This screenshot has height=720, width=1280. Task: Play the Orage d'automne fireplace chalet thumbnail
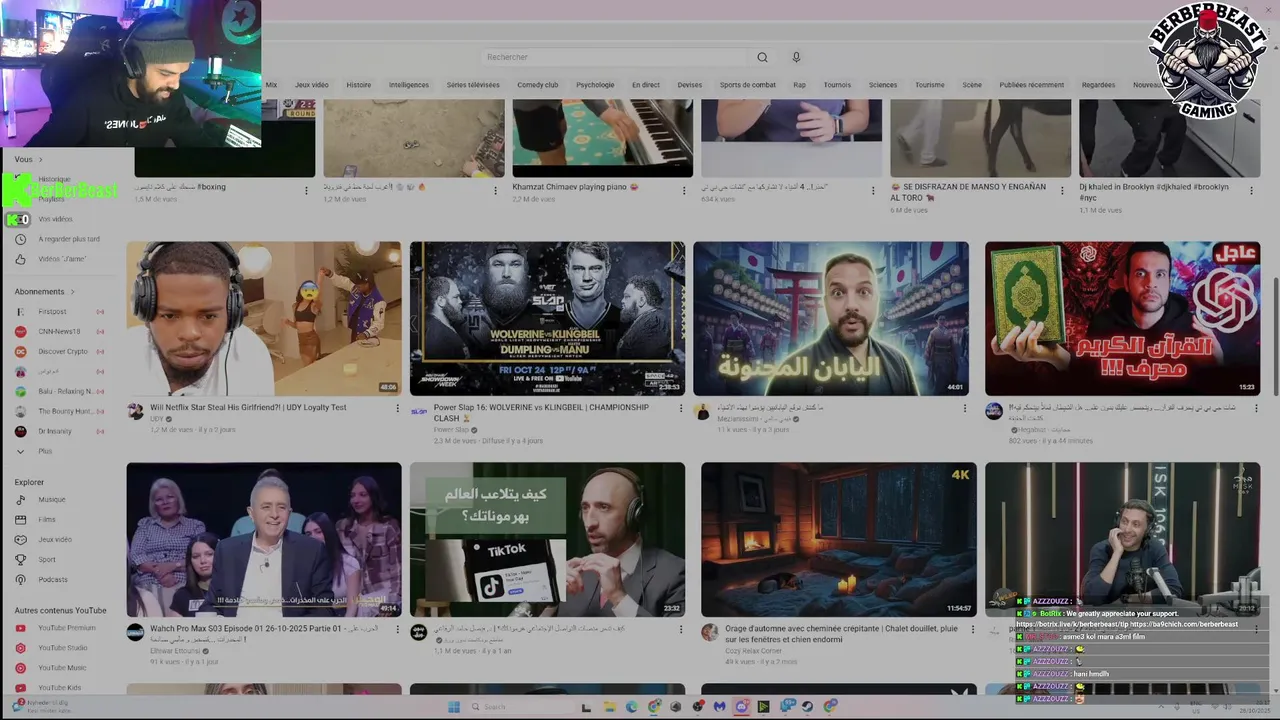click(839, 539)
